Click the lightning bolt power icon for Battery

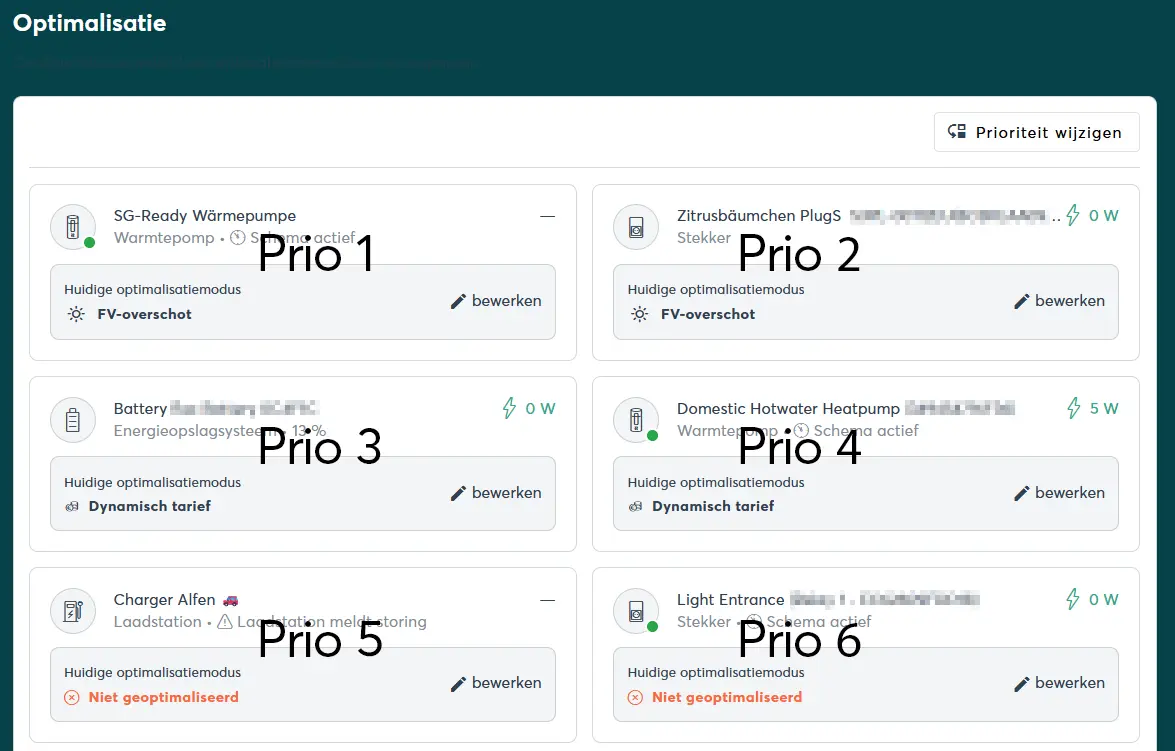[509, 408]
